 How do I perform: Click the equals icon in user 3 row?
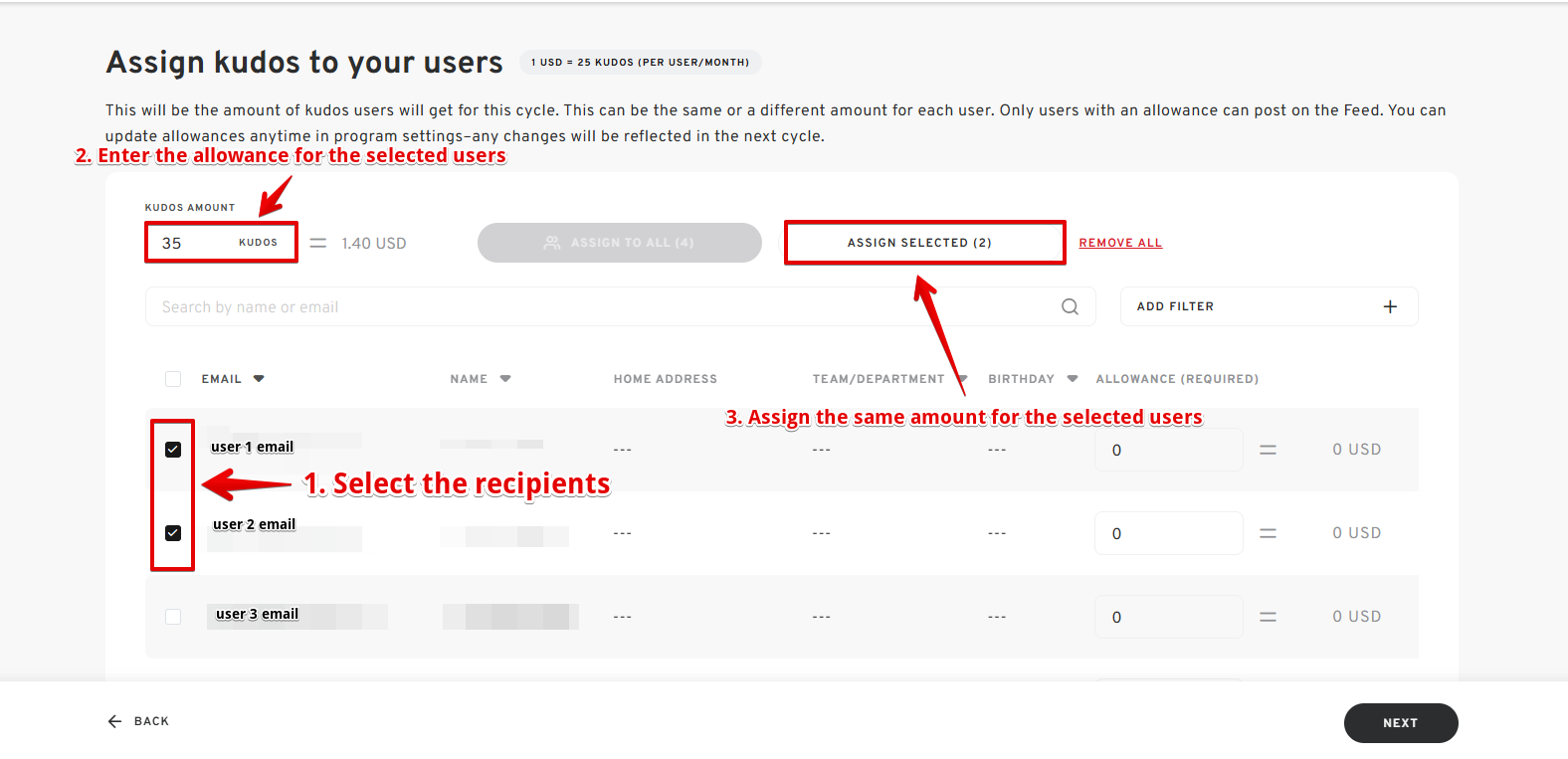(1268, 617)
